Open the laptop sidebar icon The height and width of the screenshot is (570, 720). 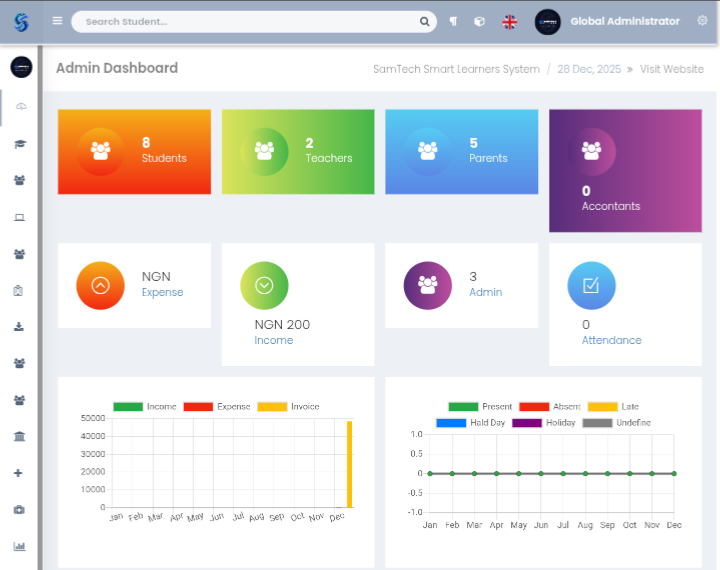pyautogui.click(x=19, y=217)
